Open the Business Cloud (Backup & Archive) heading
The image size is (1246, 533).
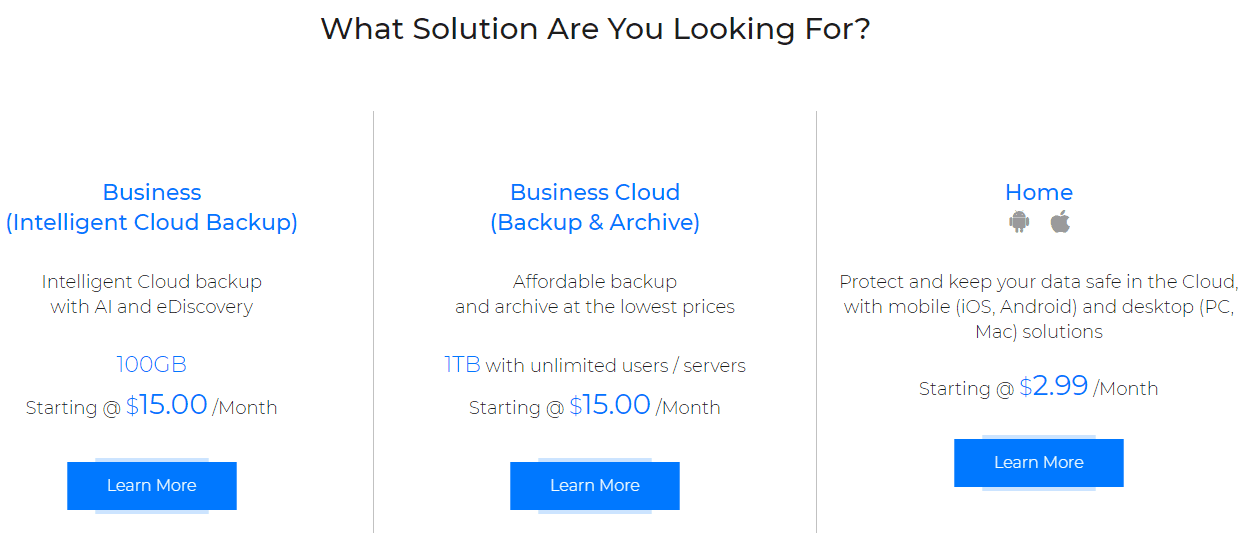(x=595, y=207)
